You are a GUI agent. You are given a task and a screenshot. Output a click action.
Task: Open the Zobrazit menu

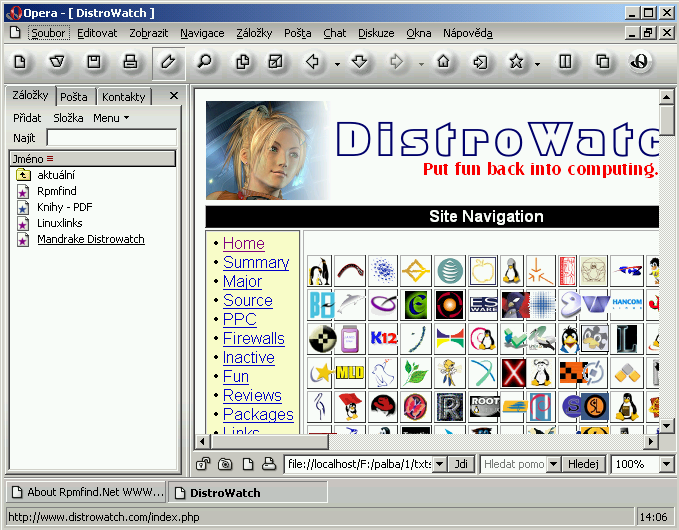click(x=149, y=33)
